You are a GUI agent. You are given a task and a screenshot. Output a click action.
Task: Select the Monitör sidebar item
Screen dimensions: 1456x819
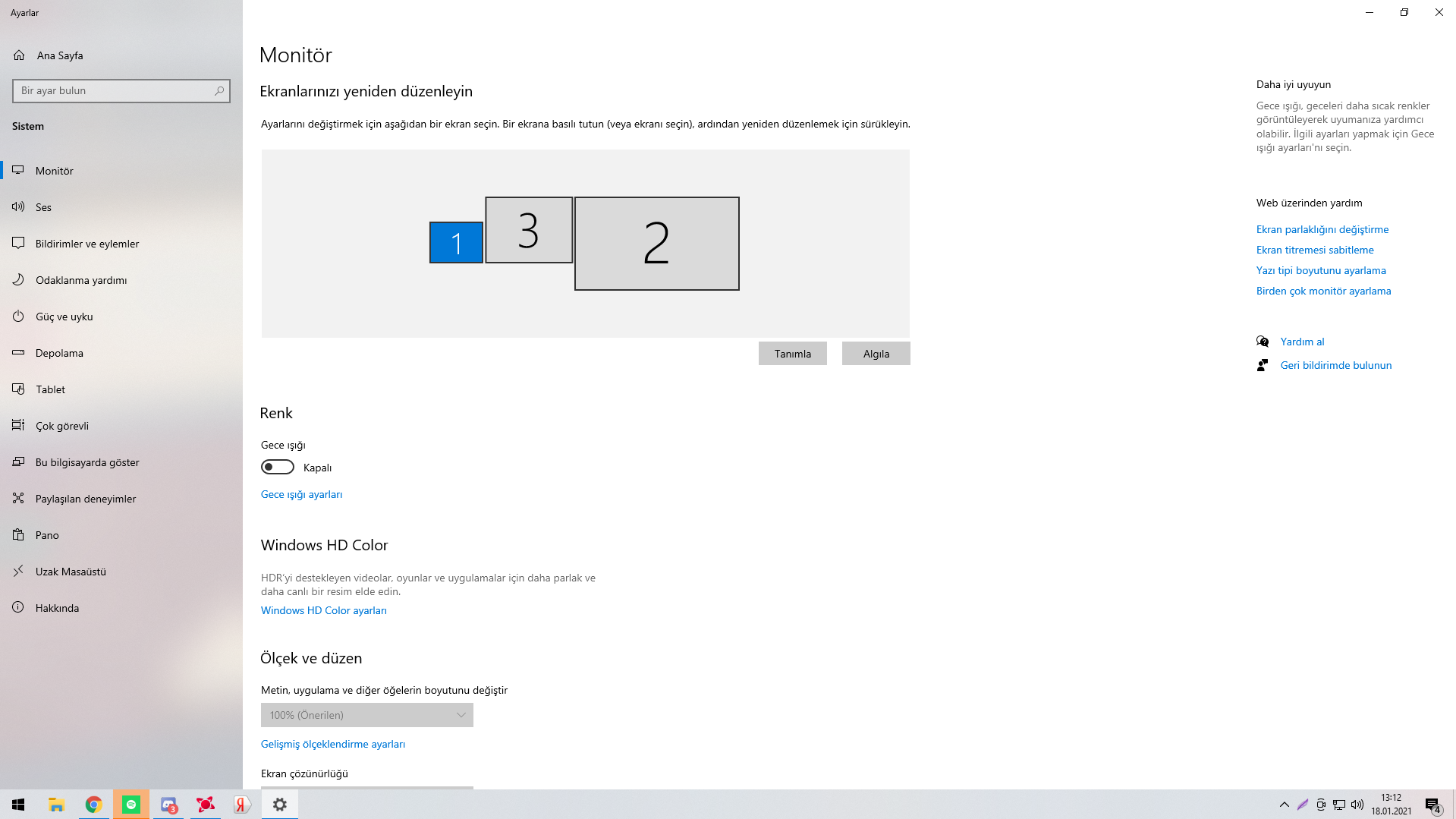(121, 171)
